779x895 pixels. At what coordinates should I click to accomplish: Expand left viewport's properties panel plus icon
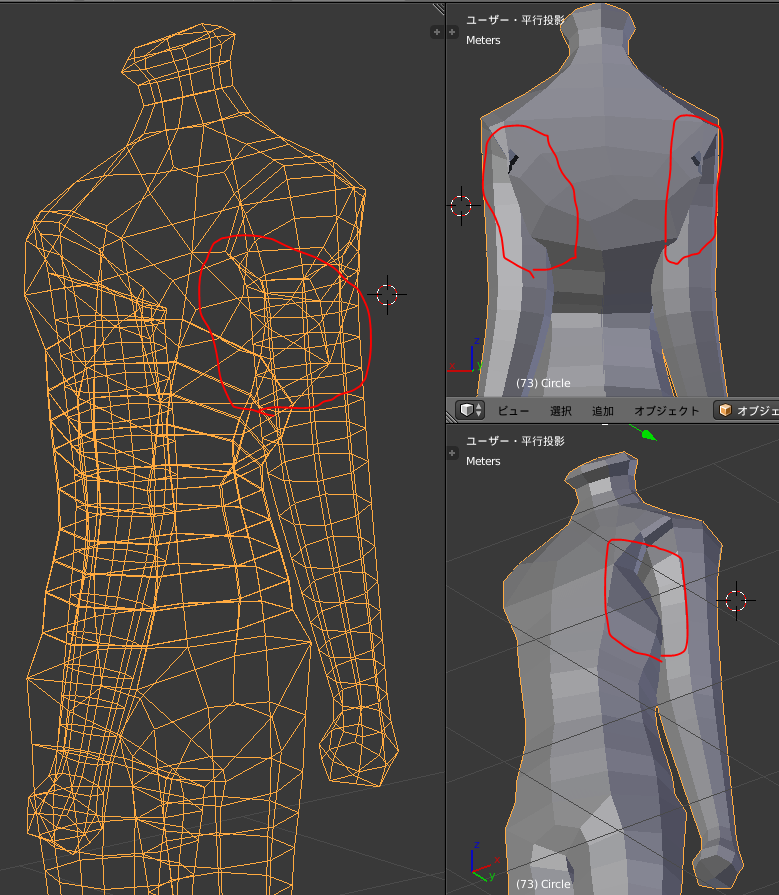[x=436, y=32]
